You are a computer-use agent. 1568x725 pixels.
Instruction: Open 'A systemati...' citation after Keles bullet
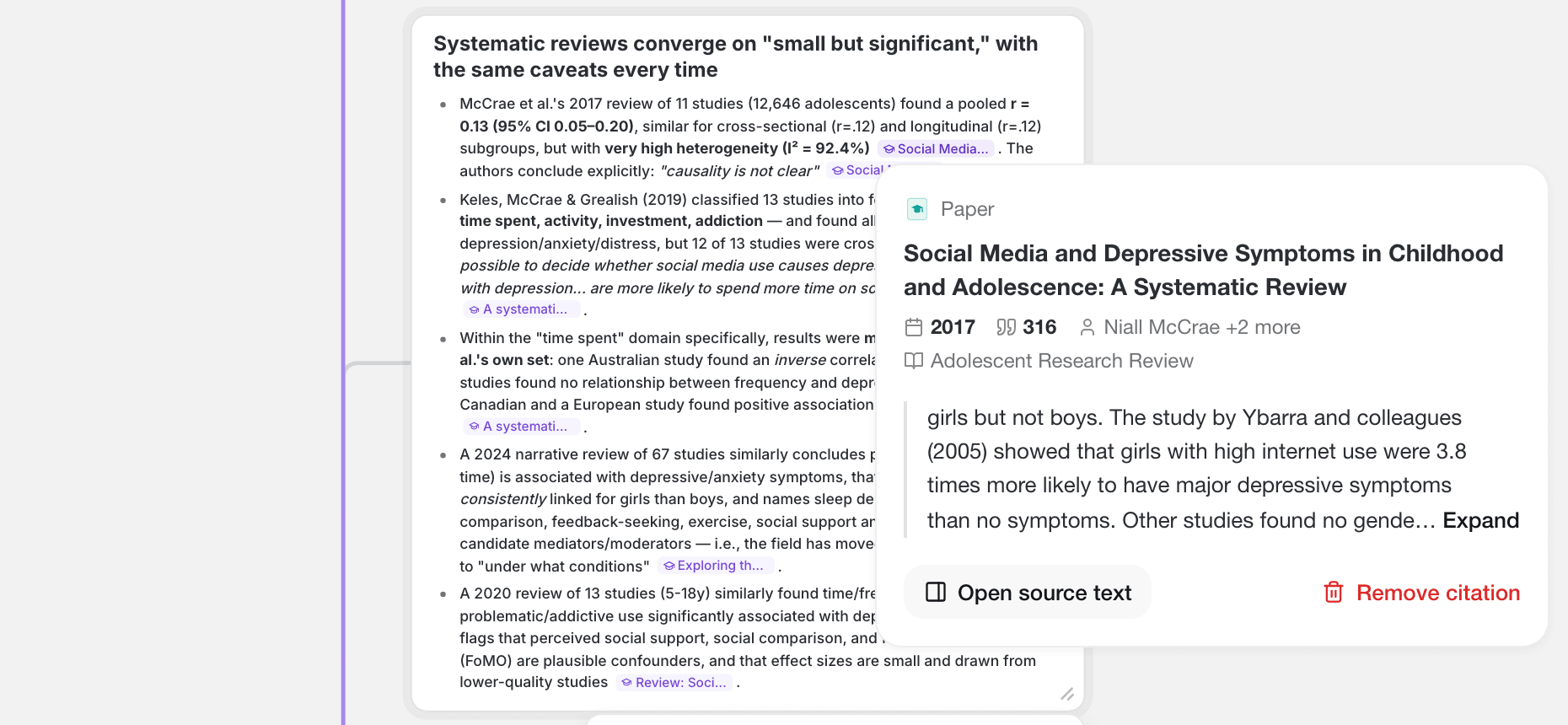pyautogui.click(x=522, y=309)
